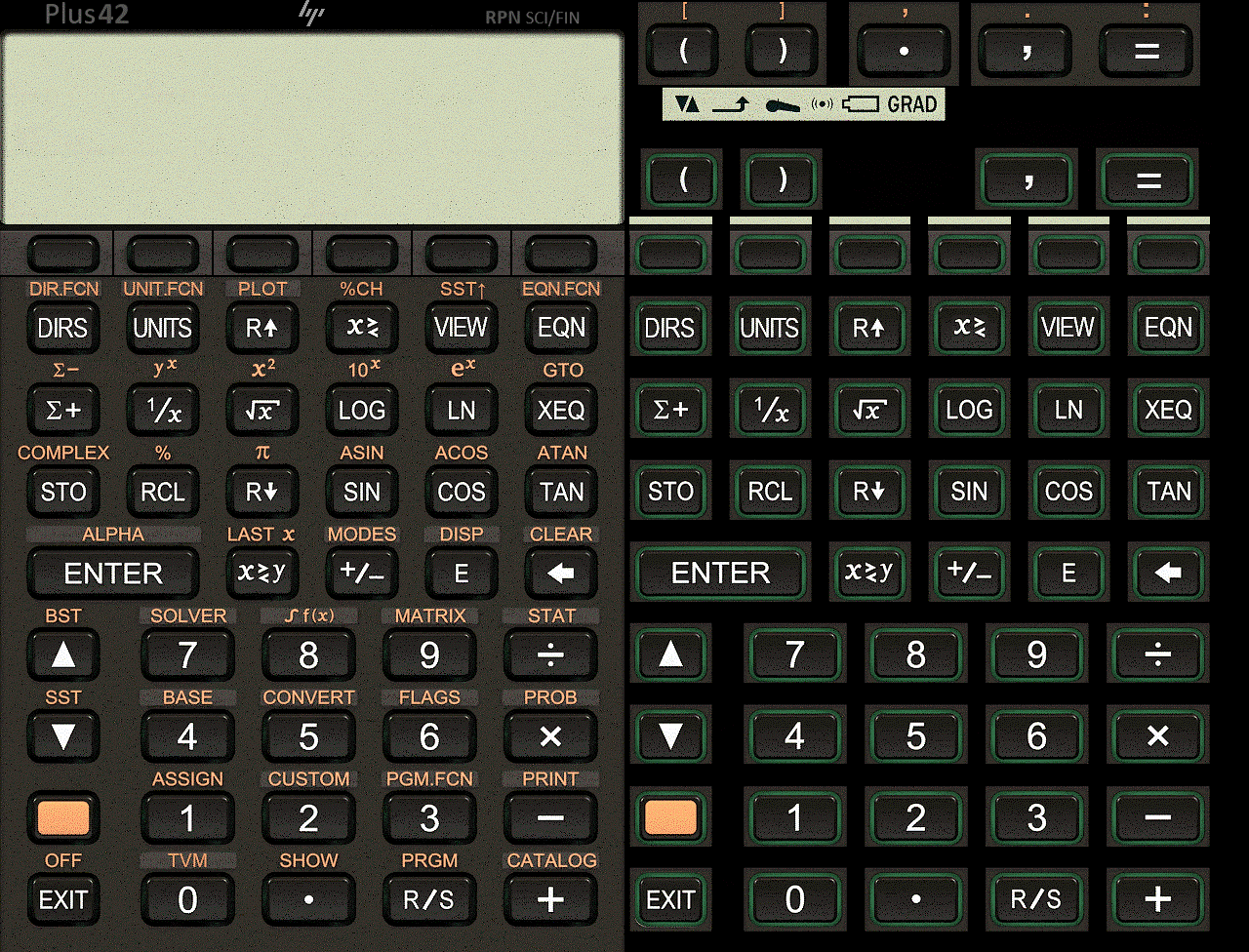Click the green-outlined R/S key
The width and height of the screenshot is (1249, 952).
(1036, 899)
